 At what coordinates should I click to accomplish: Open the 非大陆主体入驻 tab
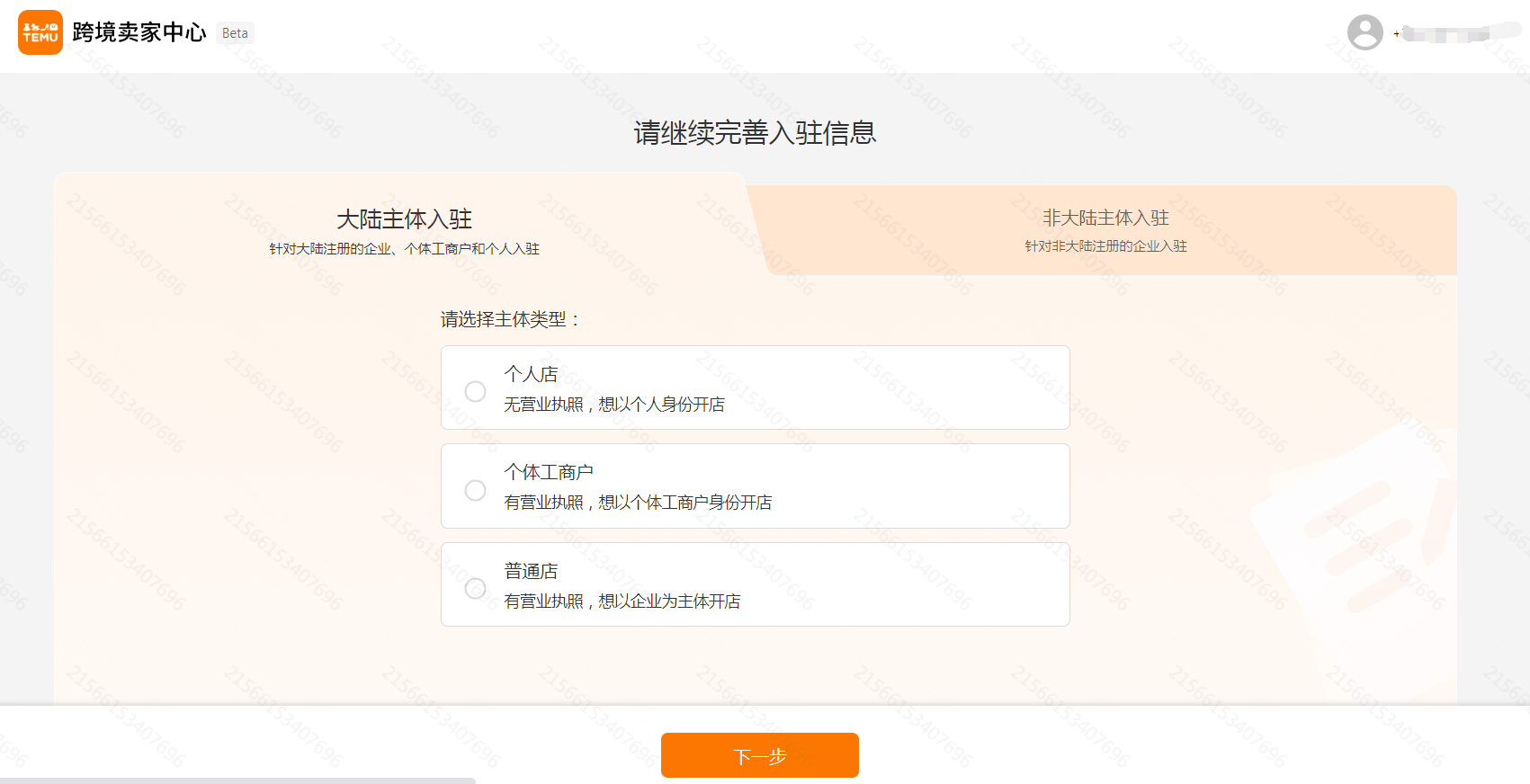(x=1105, y=218)
